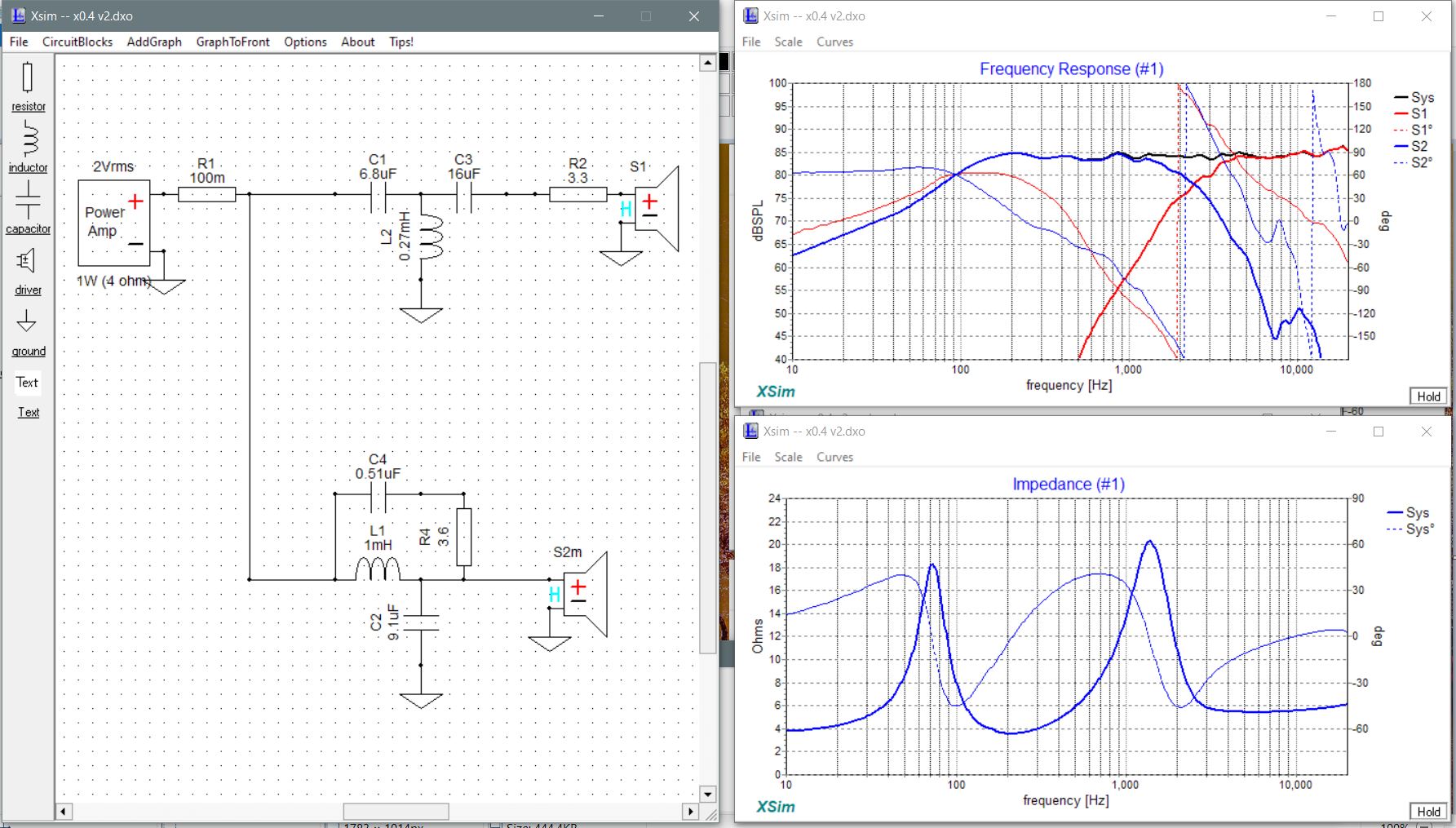Open File menu in Impedance window

point(751,457)
